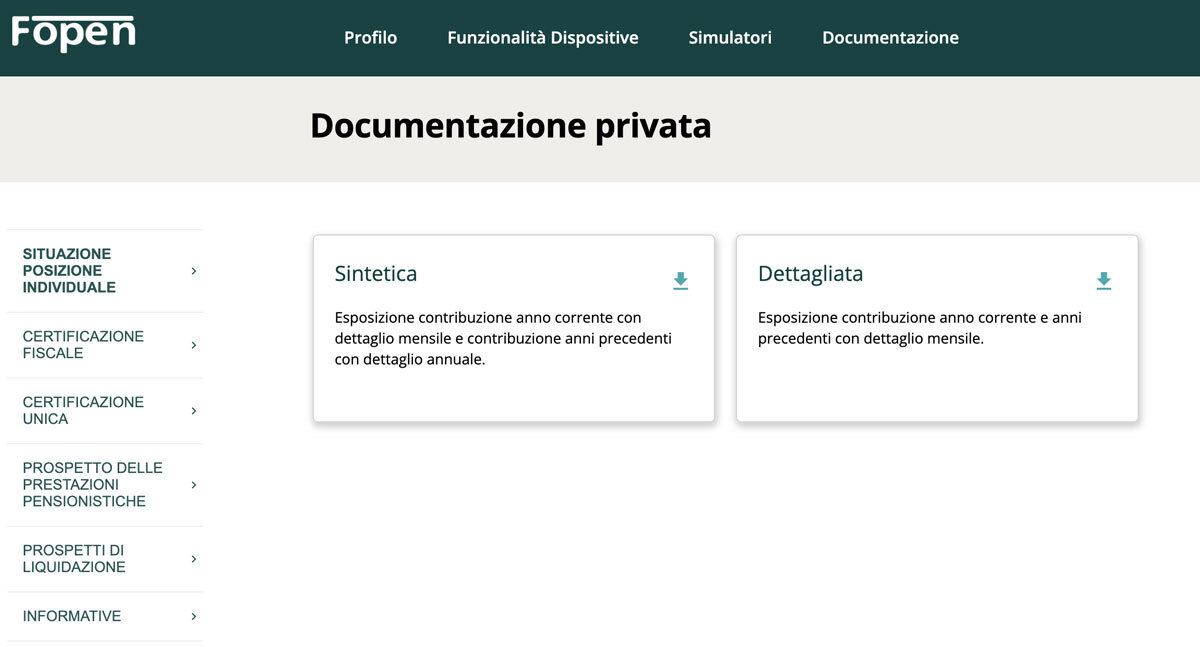
Task: Click Sintetica description about dettaglio annuale
Action: coord(503,339)
